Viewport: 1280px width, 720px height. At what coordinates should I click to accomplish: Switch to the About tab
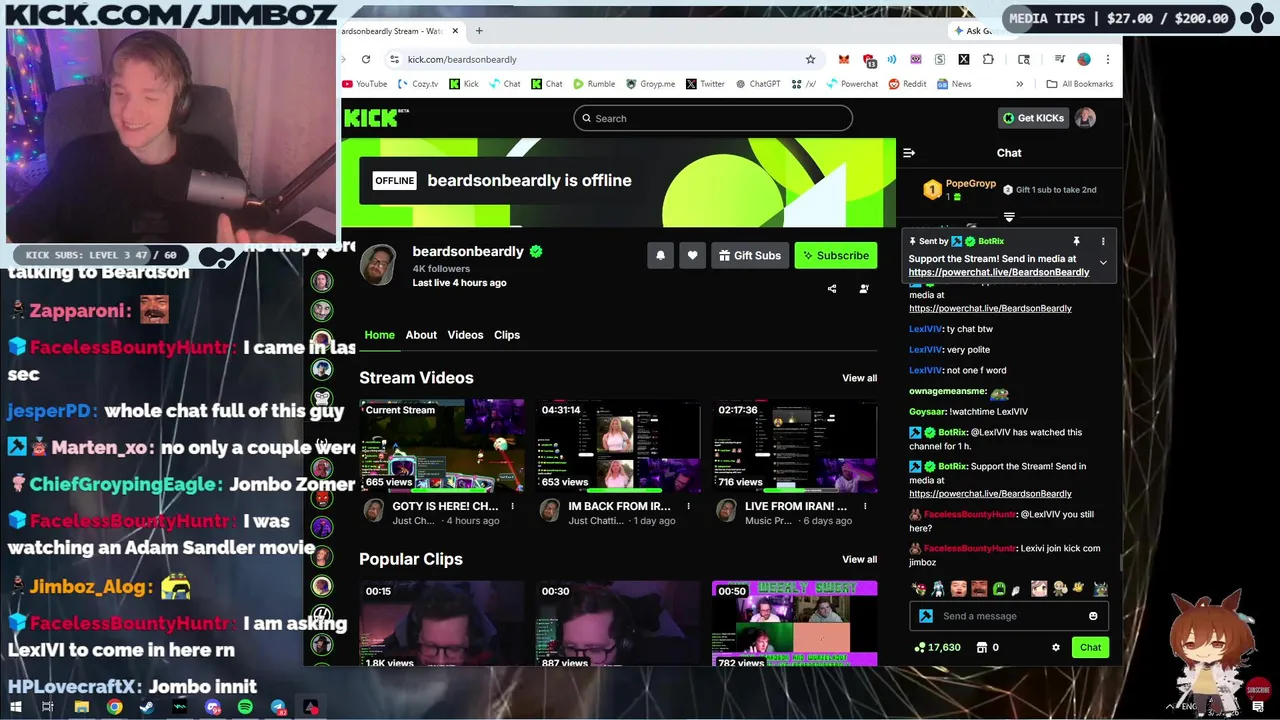[421, 335]
